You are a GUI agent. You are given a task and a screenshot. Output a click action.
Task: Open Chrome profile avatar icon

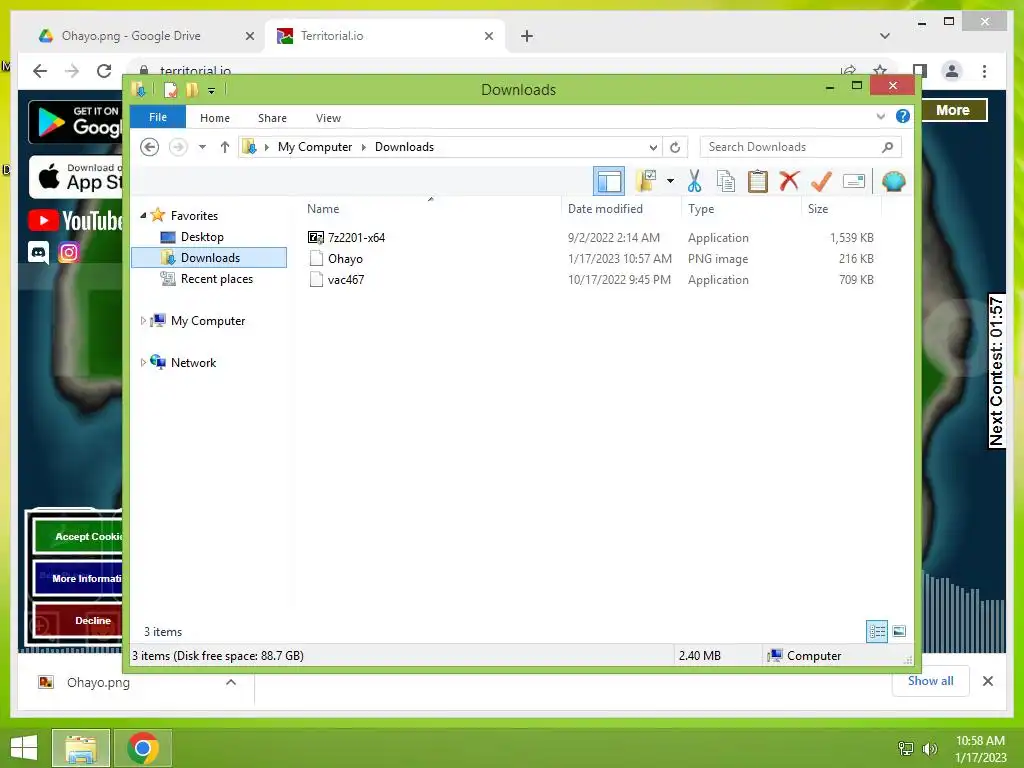click(952, 71)
